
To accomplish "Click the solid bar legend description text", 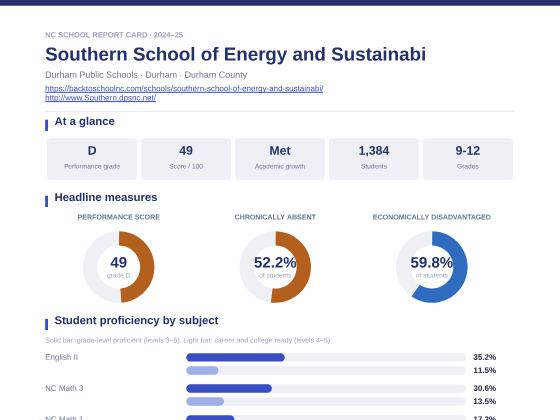I will [188, 340].
